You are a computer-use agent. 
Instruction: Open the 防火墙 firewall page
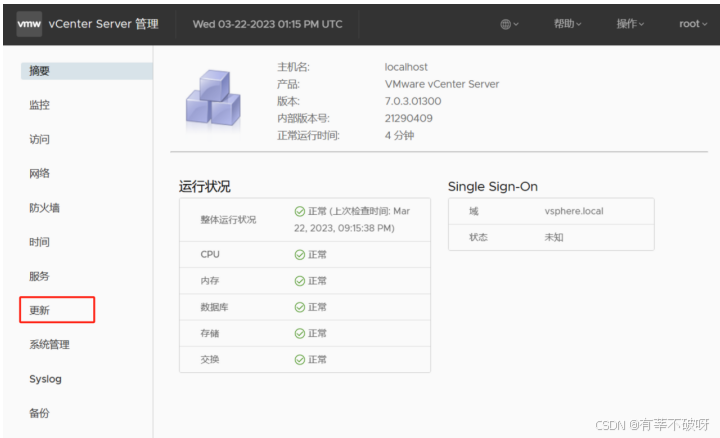pyautogui.click(x=45, y=208)
